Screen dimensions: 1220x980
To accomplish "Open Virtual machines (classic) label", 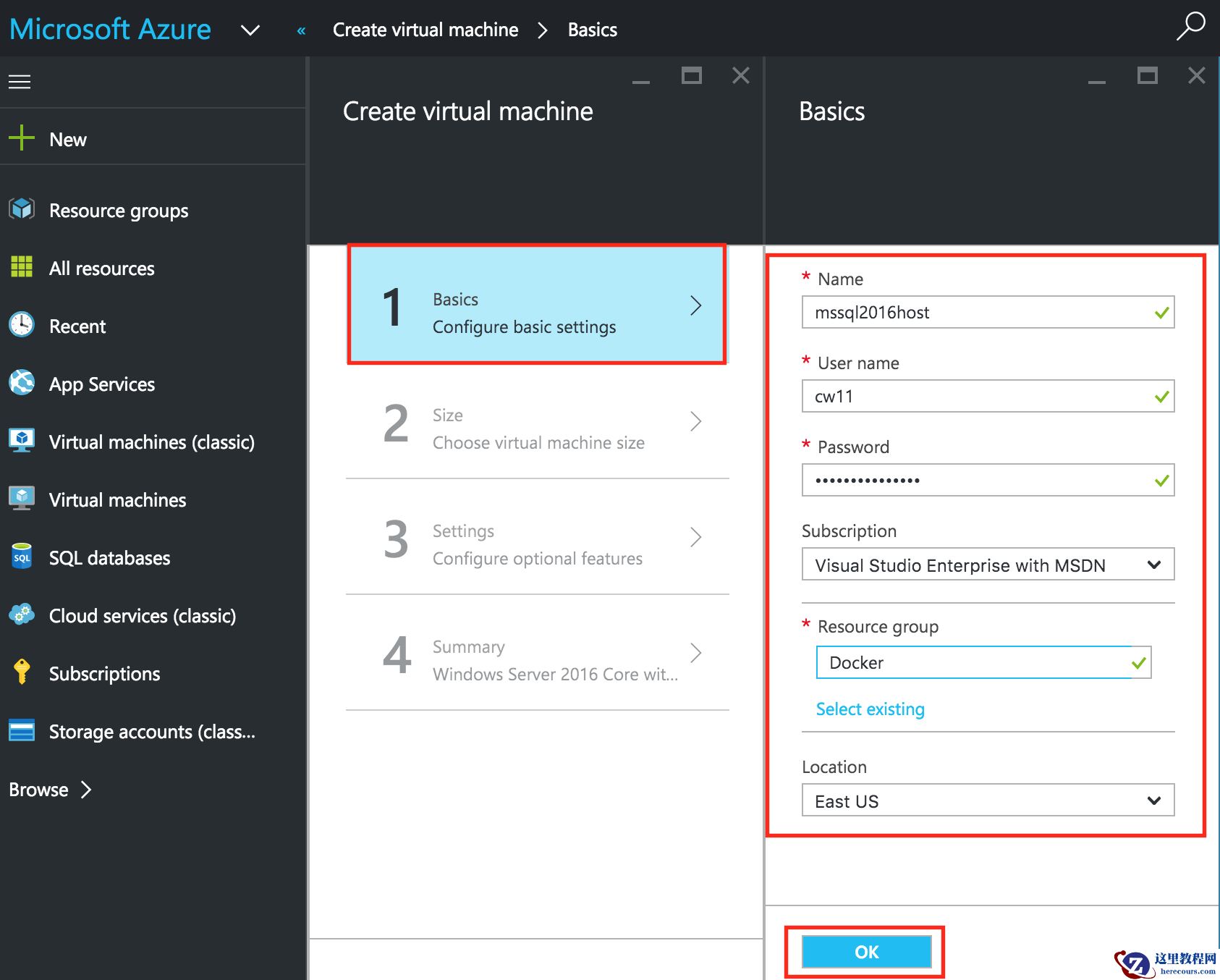I will (x=152, y=442).
